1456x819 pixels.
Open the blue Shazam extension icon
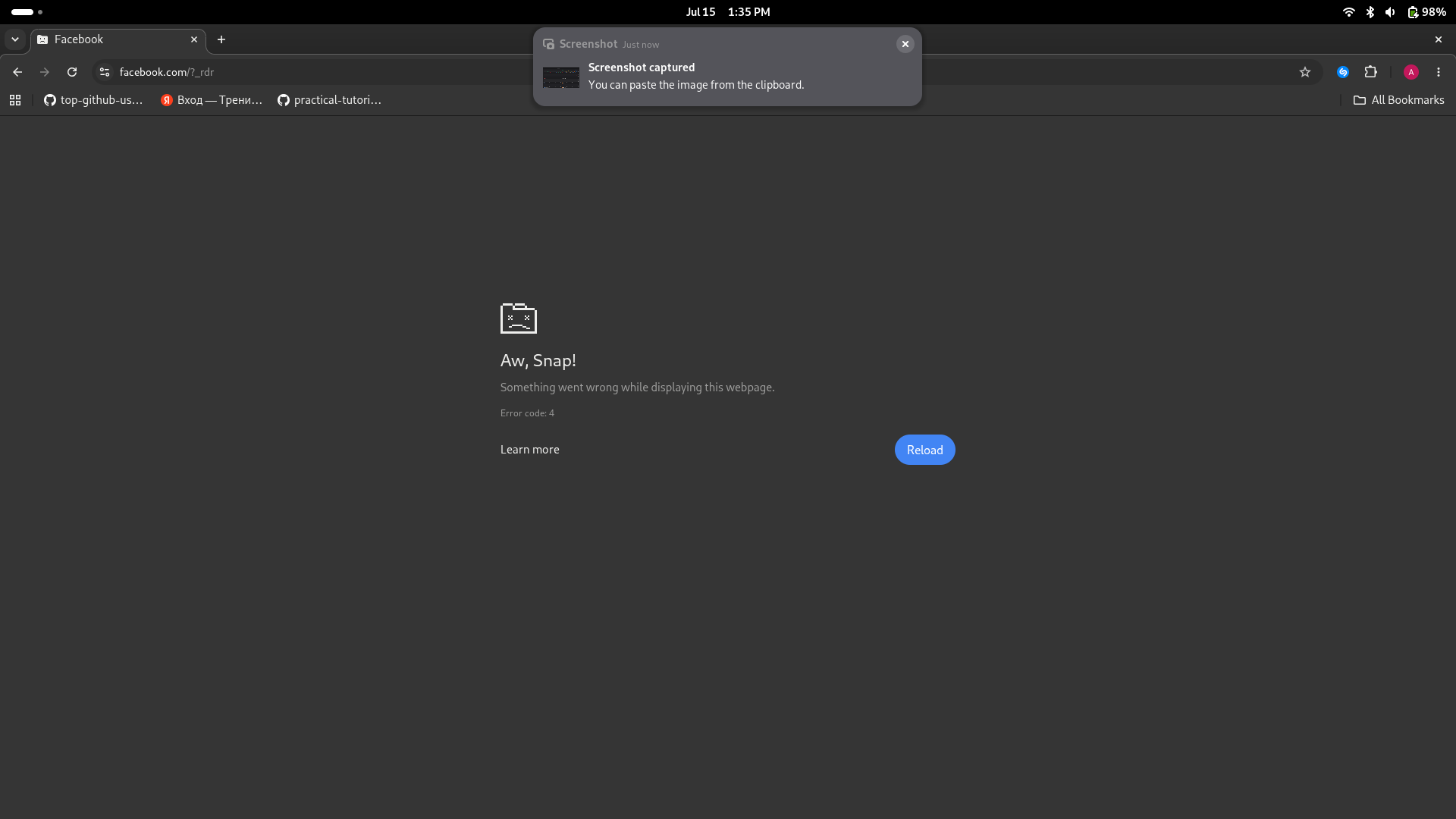pos(1343,72)
